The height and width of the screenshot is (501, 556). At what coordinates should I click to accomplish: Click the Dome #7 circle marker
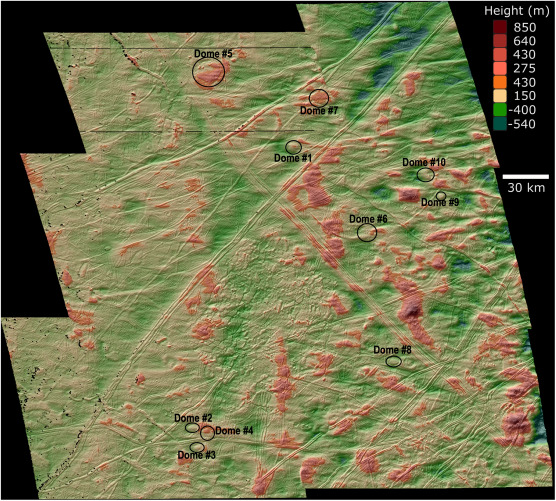pyautogui.click(x=319, y=98)
